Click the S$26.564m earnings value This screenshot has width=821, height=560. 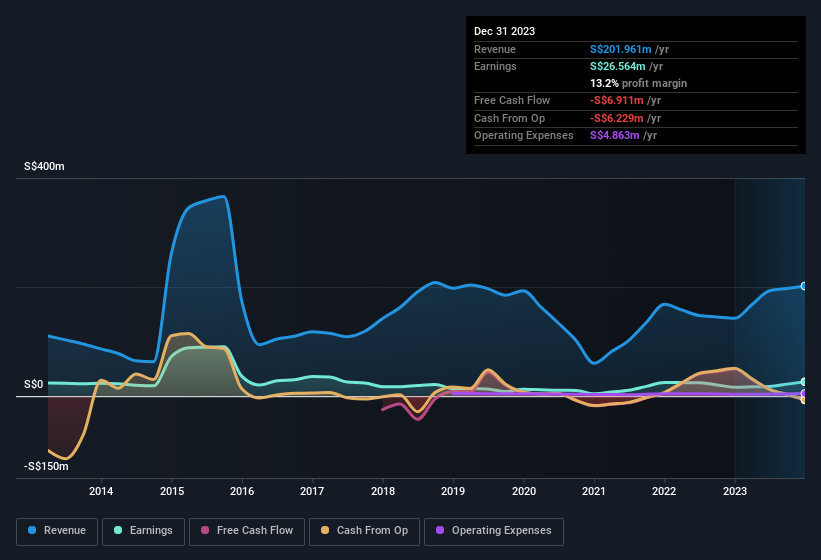(x=617, y=66)
